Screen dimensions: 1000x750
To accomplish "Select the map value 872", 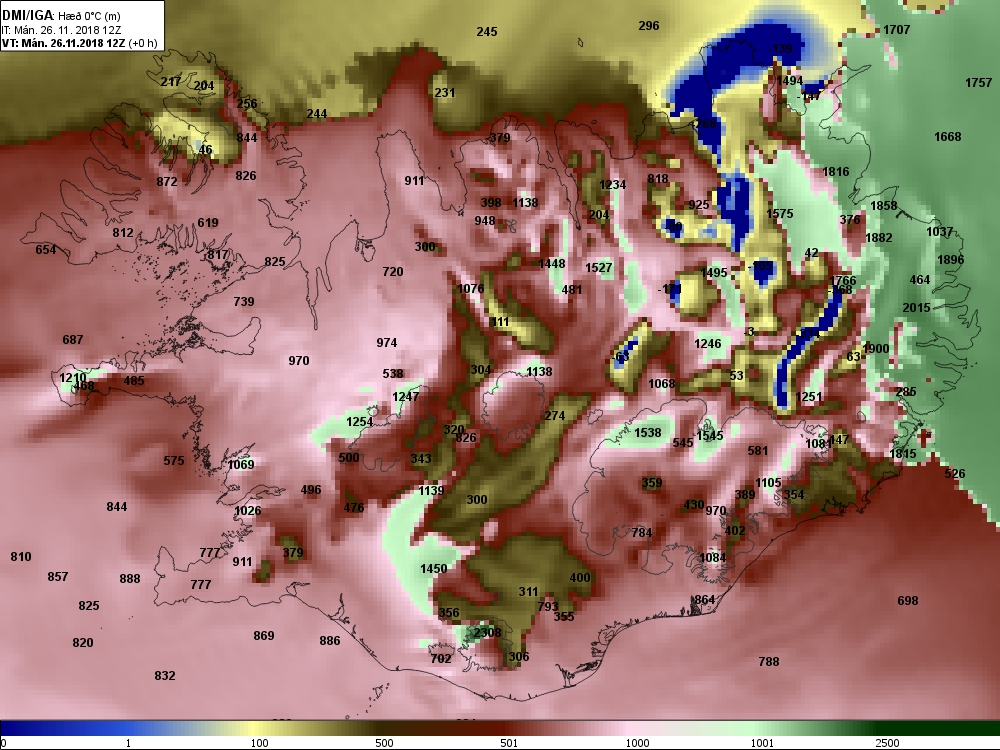I will pyautogui.click(x=166, y=181).
